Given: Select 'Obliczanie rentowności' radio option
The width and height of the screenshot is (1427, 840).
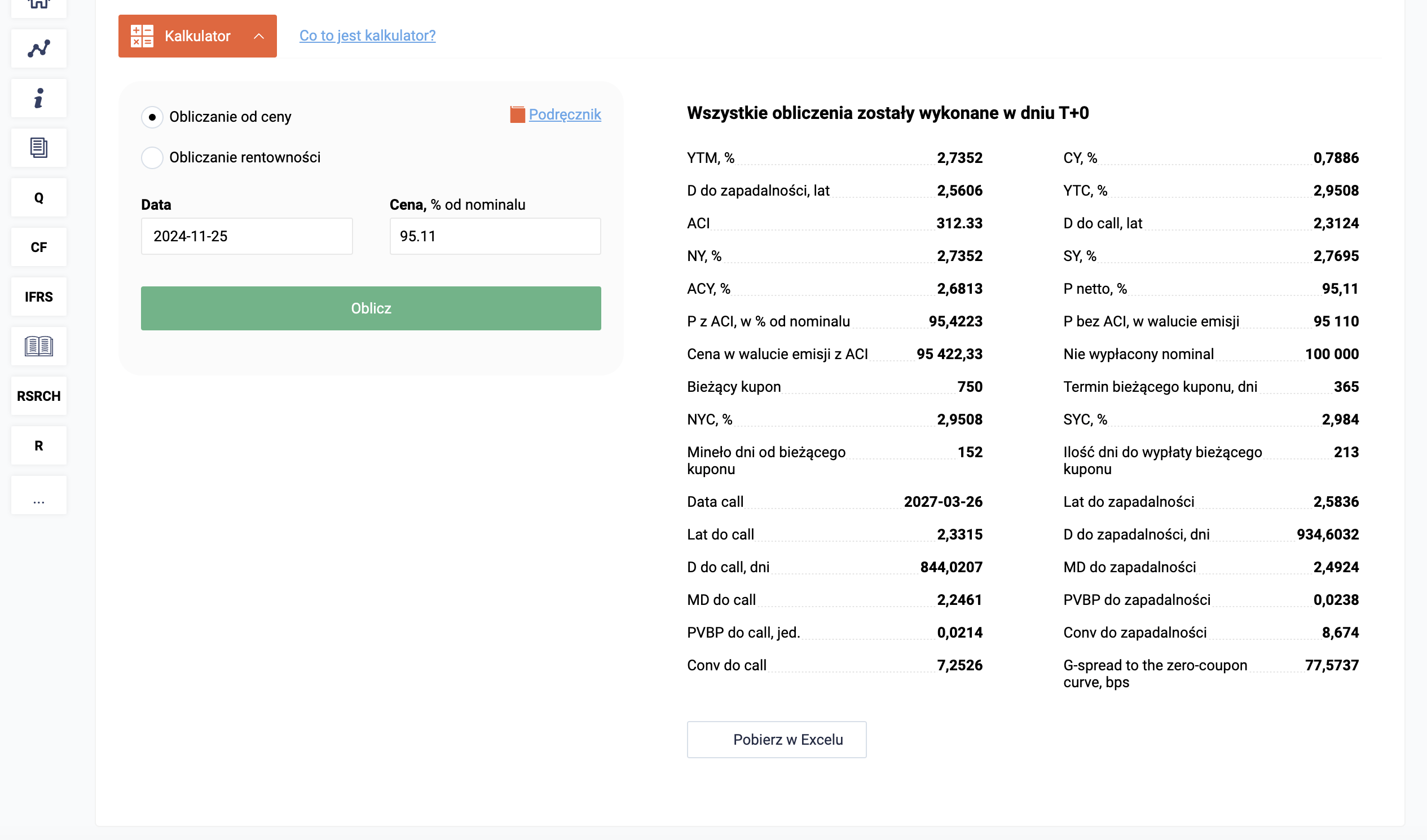Looking at the screenshot, I should point(152,157).
